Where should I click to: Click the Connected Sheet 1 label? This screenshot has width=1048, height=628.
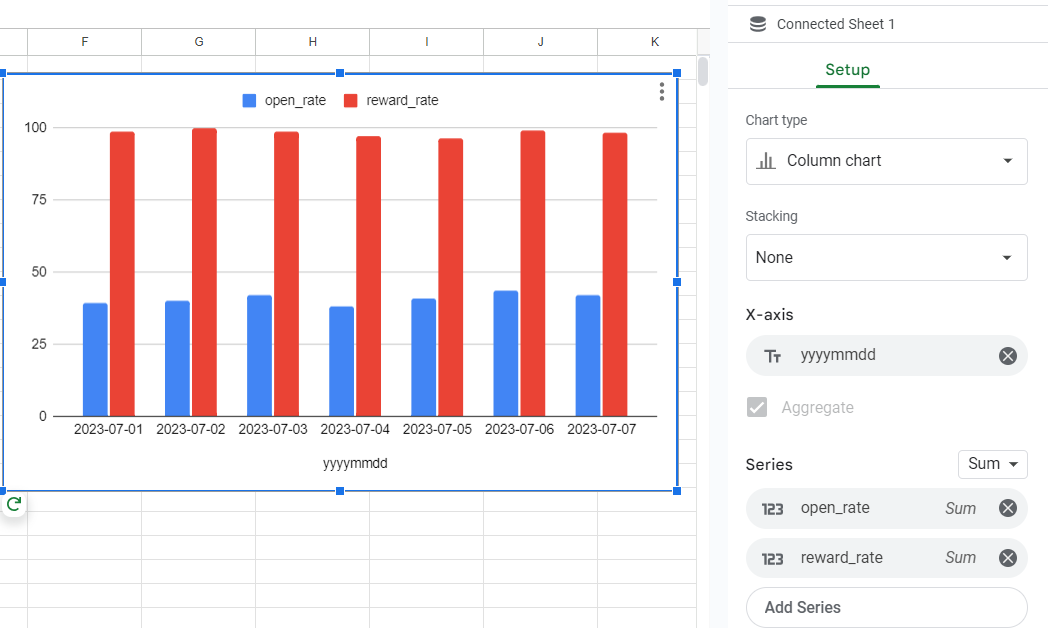point(835,25)
